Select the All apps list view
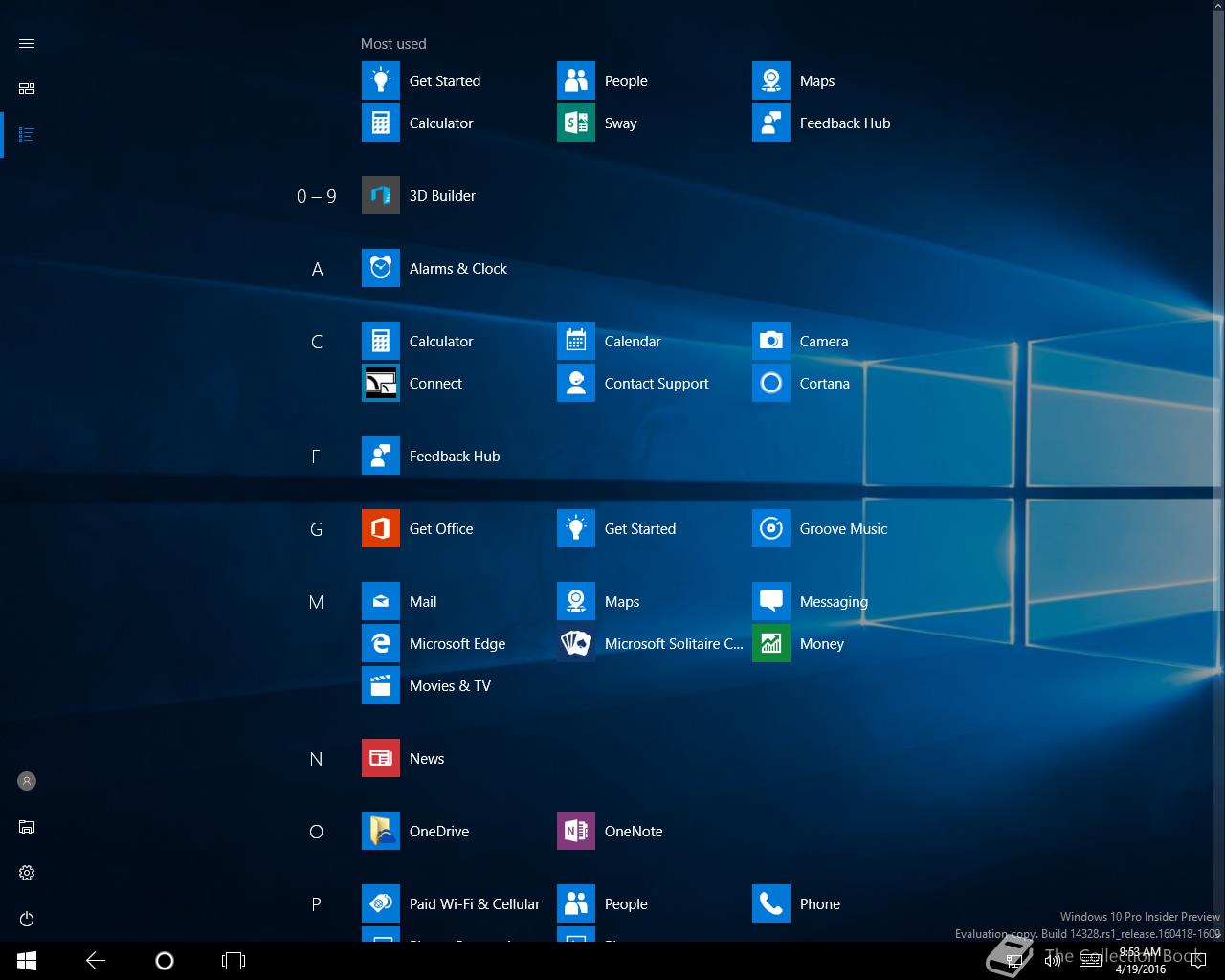Image resolution: width=1225 pixels, height=980 pixels. (x=27, y=135)
